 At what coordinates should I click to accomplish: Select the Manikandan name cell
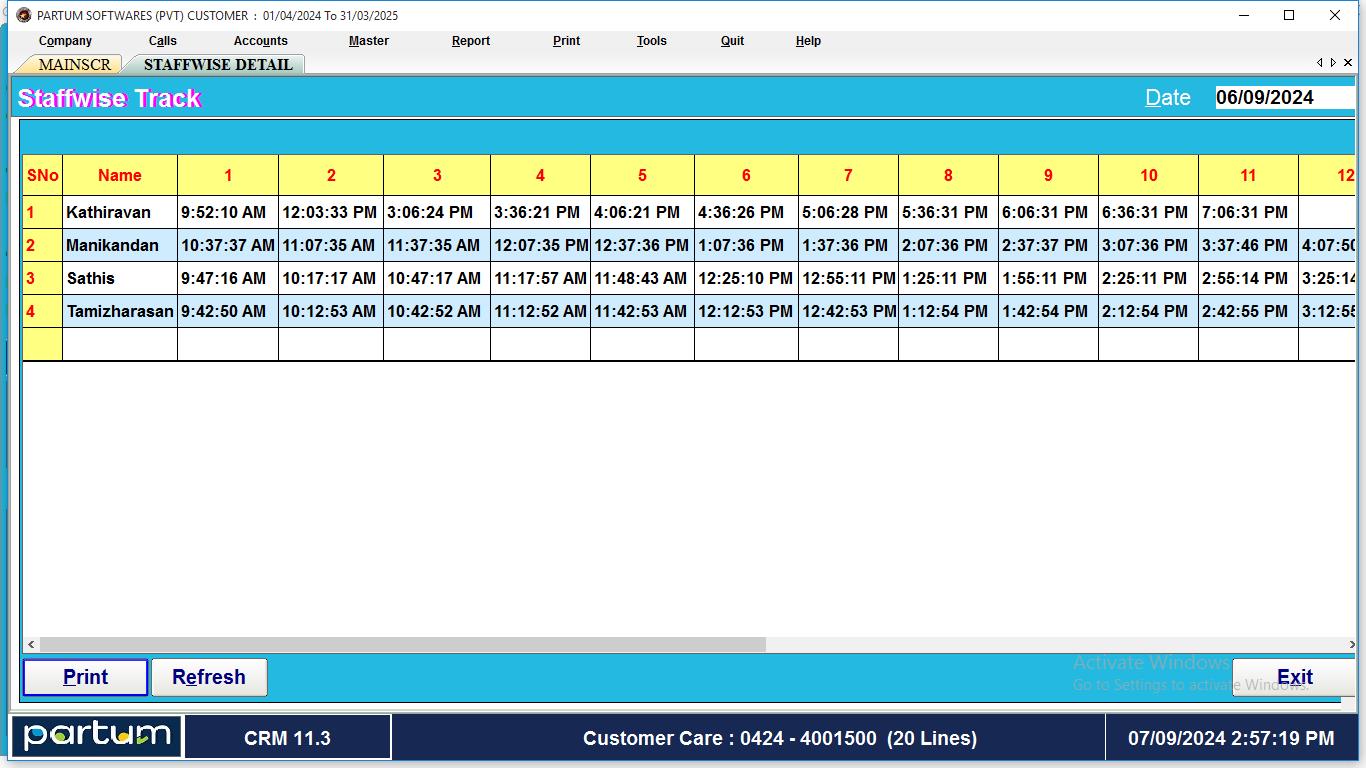point(120,245)
